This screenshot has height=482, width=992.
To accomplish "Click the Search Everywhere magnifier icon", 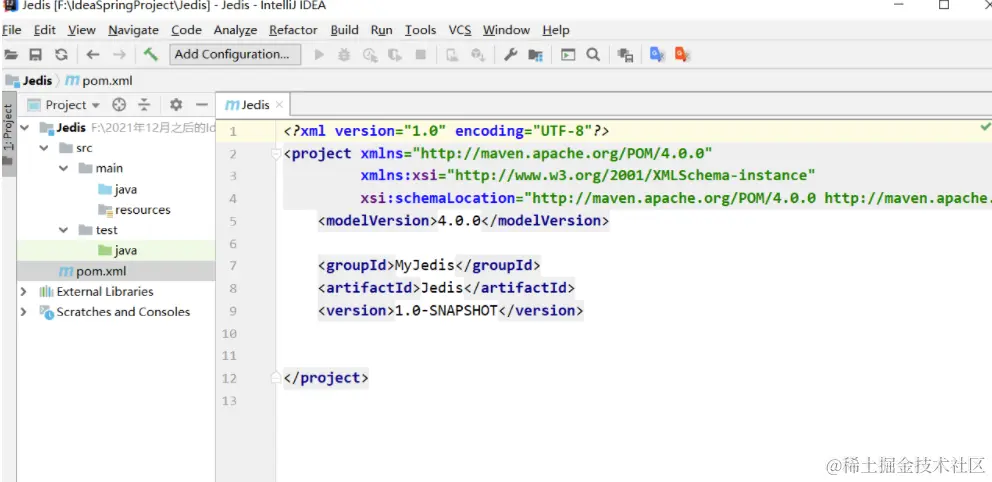I will tap(593, 55).
